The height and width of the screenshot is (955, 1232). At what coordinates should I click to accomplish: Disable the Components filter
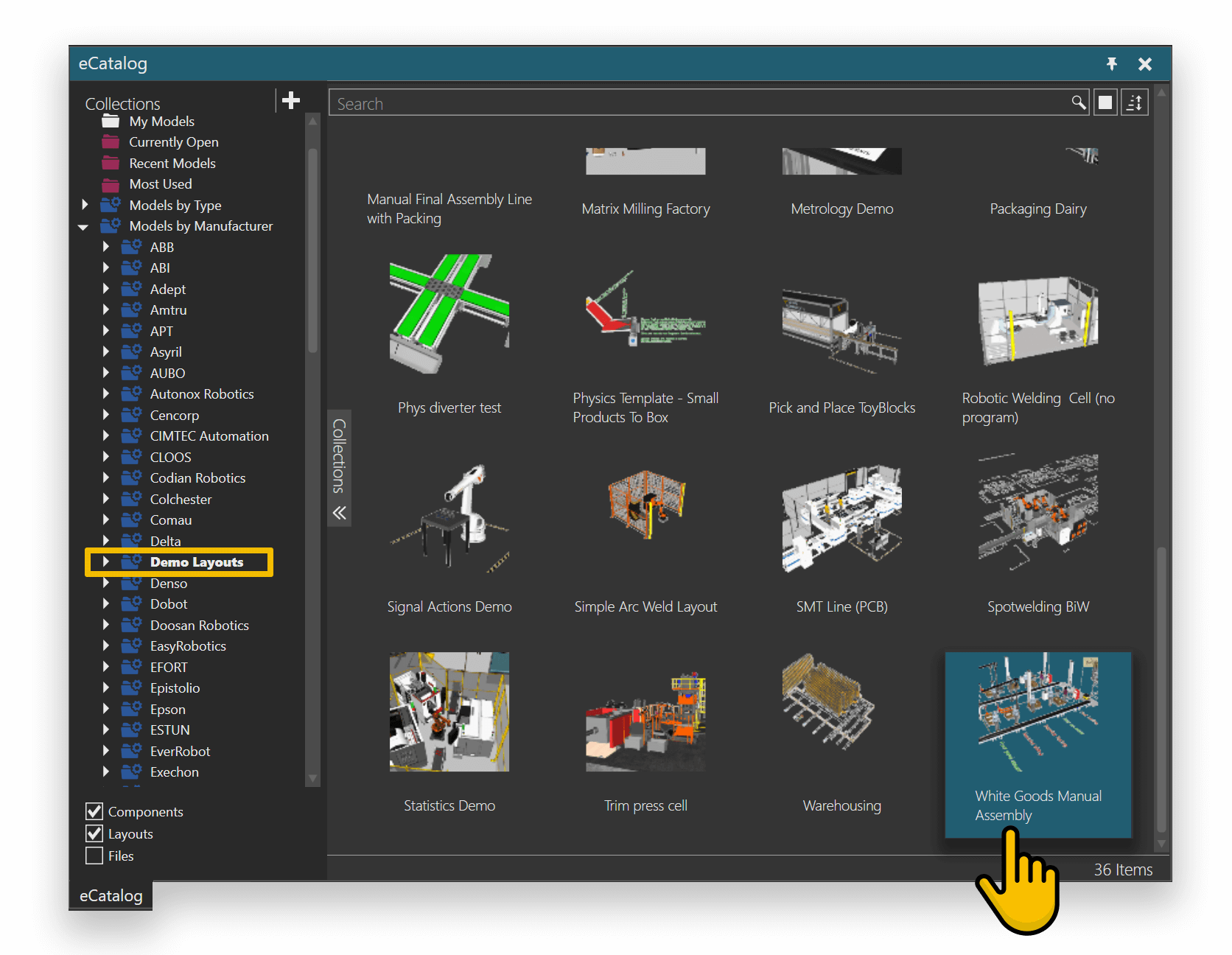coord(94,811)
